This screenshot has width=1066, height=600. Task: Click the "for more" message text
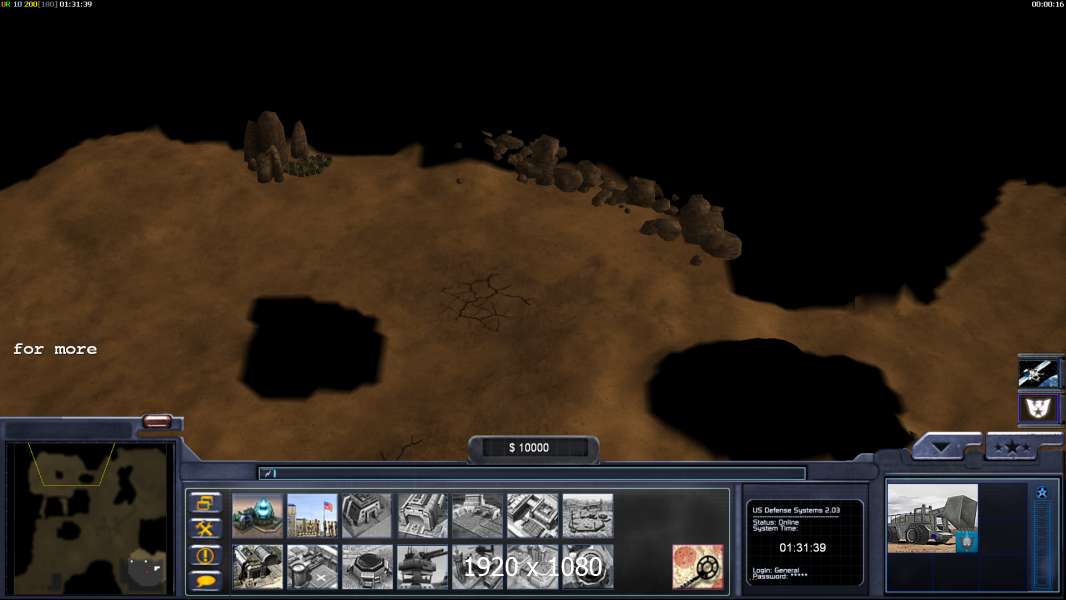coord(55,349)
